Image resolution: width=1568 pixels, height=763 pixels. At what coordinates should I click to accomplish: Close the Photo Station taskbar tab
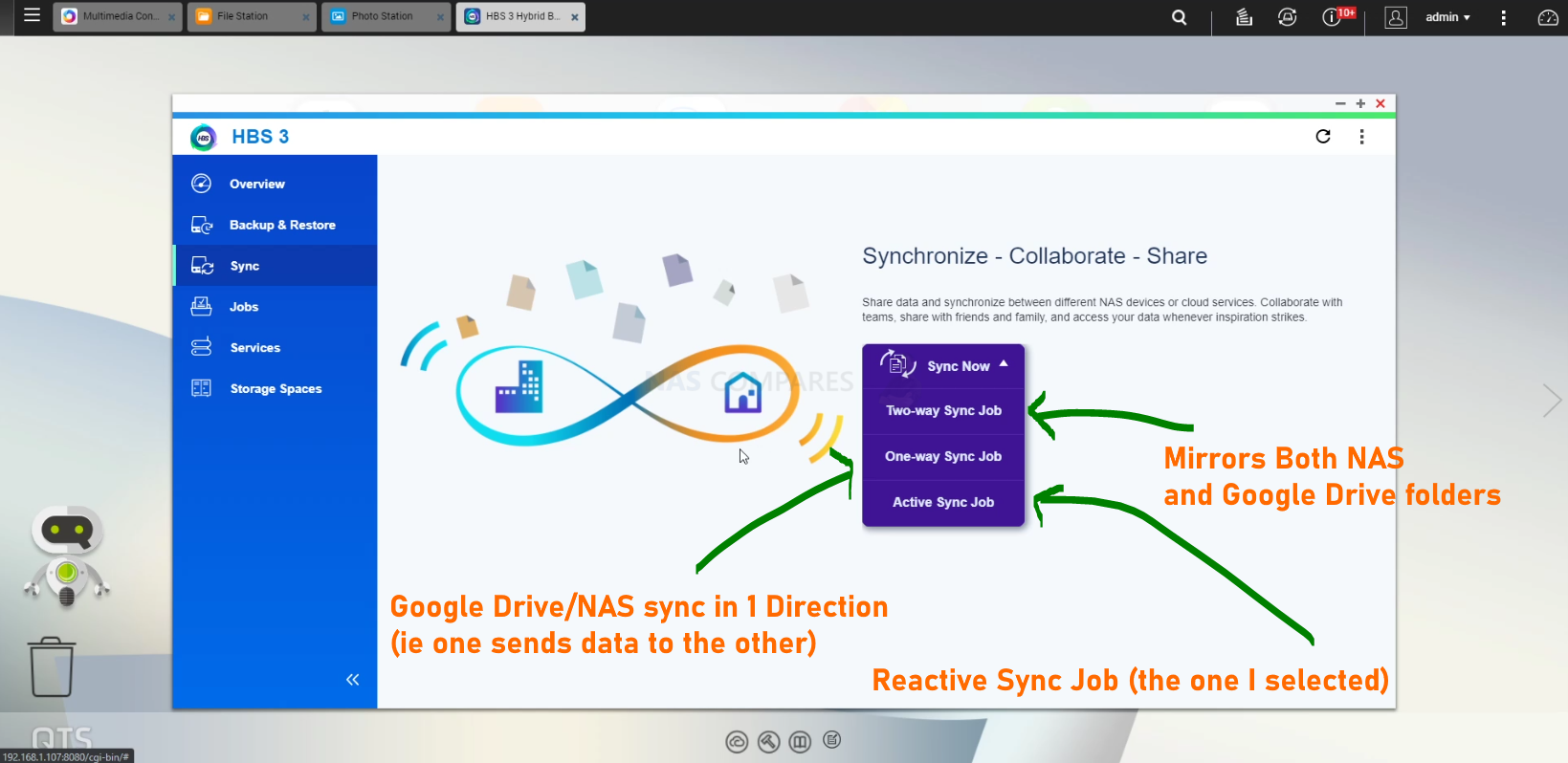[440, 17]
